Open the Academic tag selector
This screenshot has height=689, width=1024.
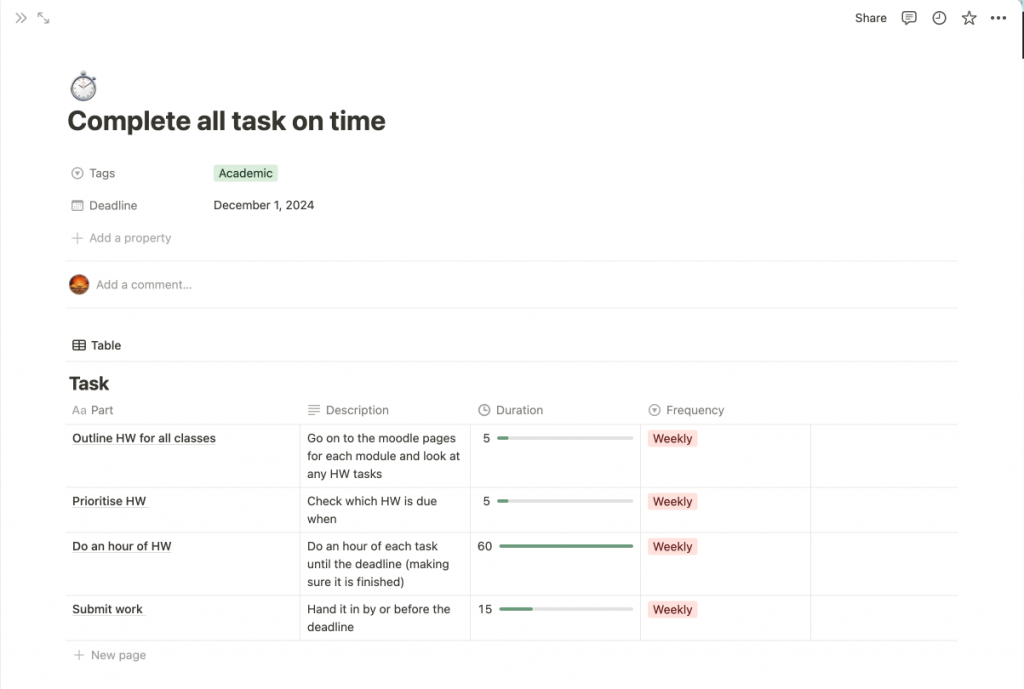[245, 173]
